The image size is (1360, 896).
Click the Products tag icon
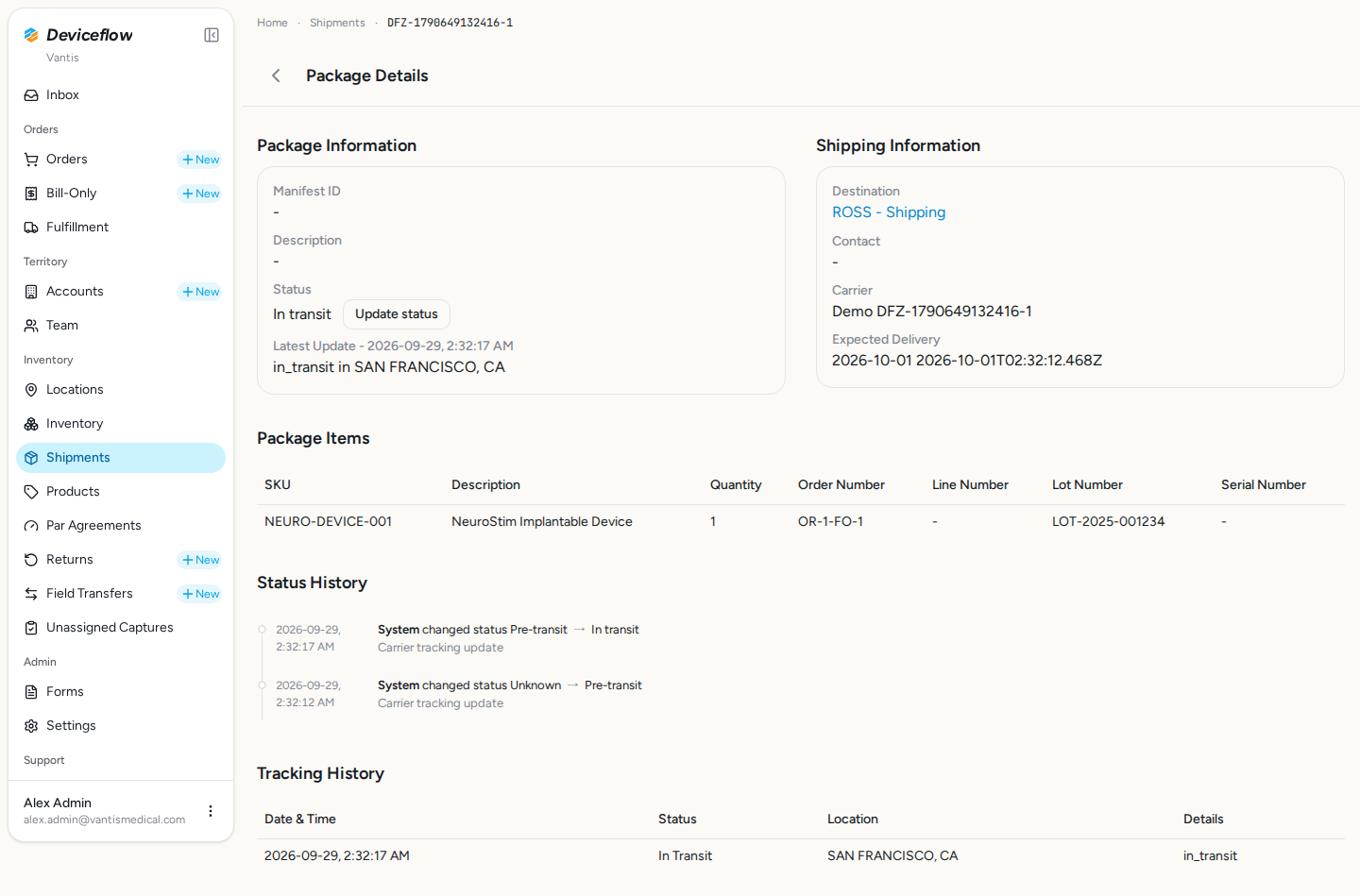[x=31, y=492]
